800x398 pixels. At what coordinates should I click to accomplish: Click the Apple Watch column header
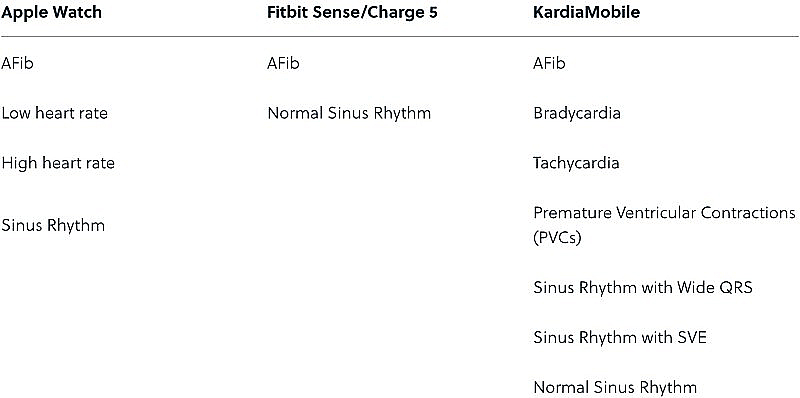point(51,12)
